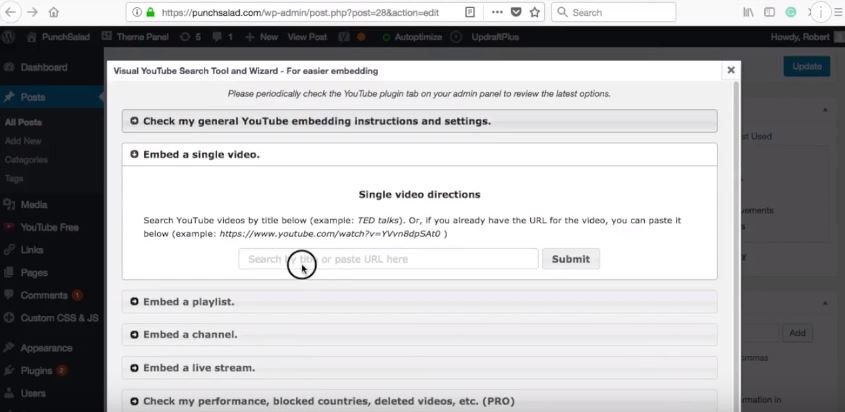Image resolution: width=845 pixels, height=412 pixels.
Task: Show sidebars icon in browser toolbar
Action: 770,12
